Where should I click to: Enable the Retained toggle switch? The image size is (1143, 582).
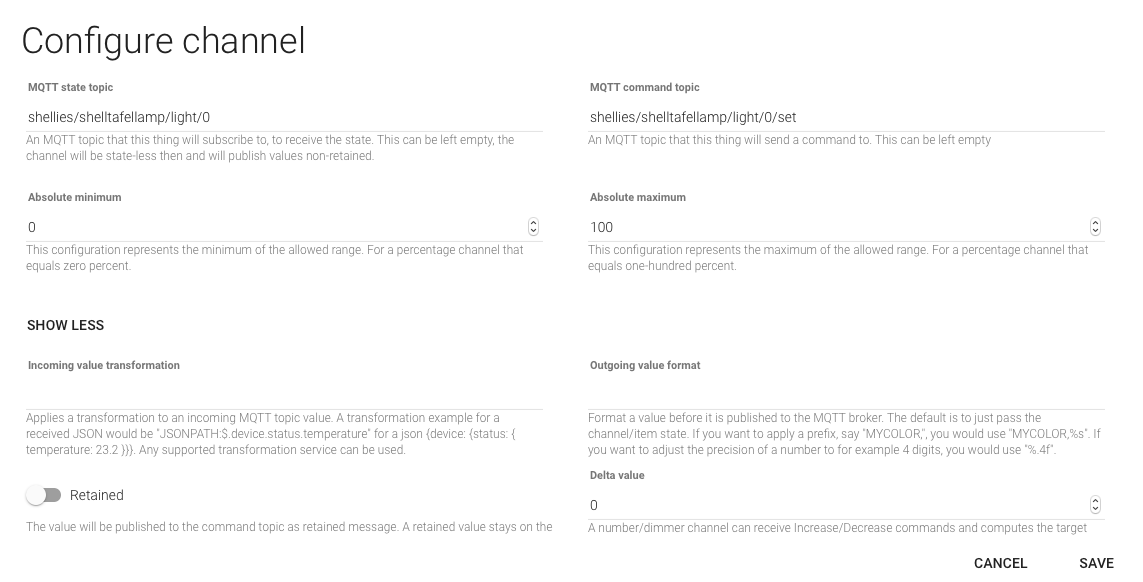click(x=44, y=495)
